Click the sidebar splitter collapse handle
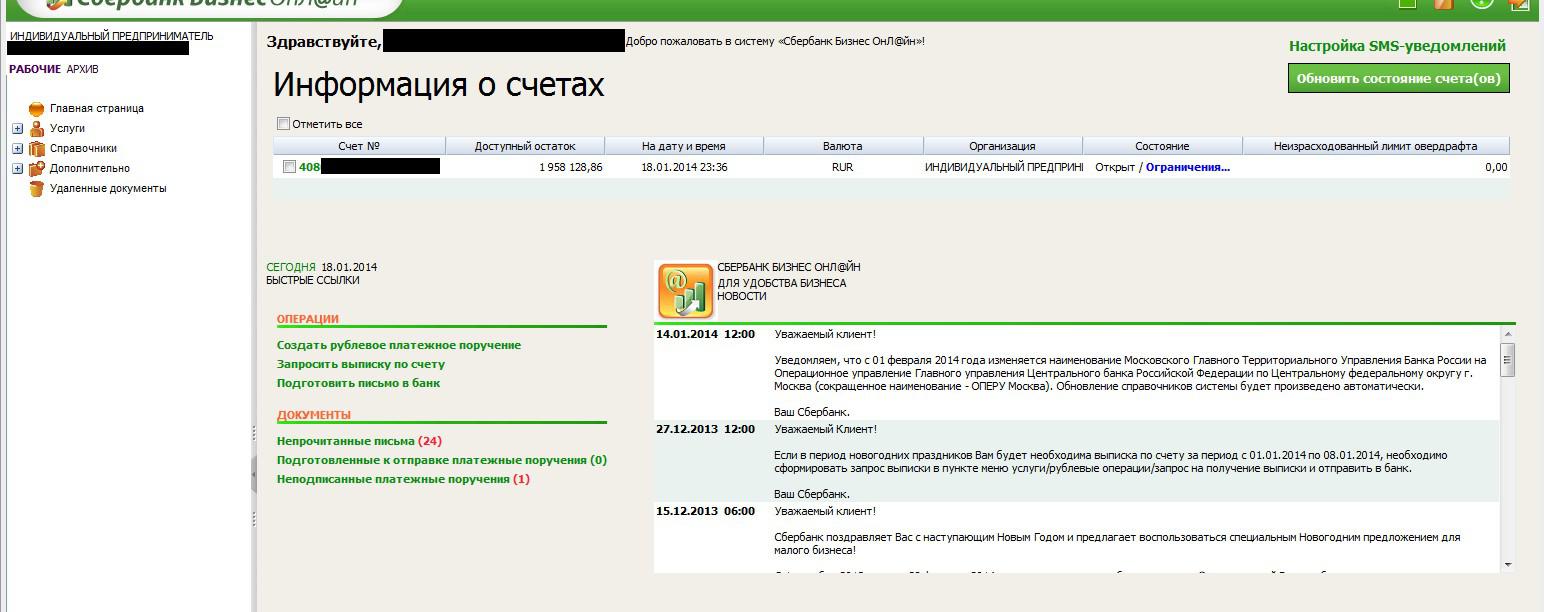Viewport: 1544px width, 612px height. [253, 476]
